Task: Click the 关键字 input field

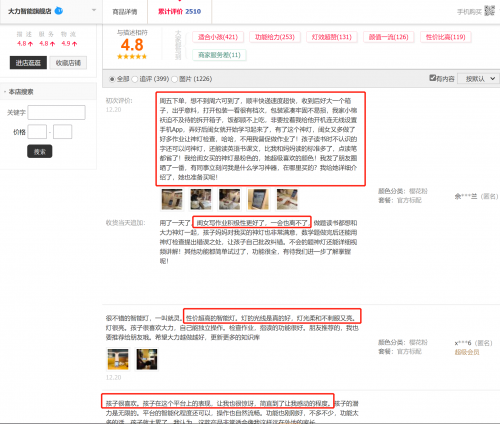Action: 56,113
